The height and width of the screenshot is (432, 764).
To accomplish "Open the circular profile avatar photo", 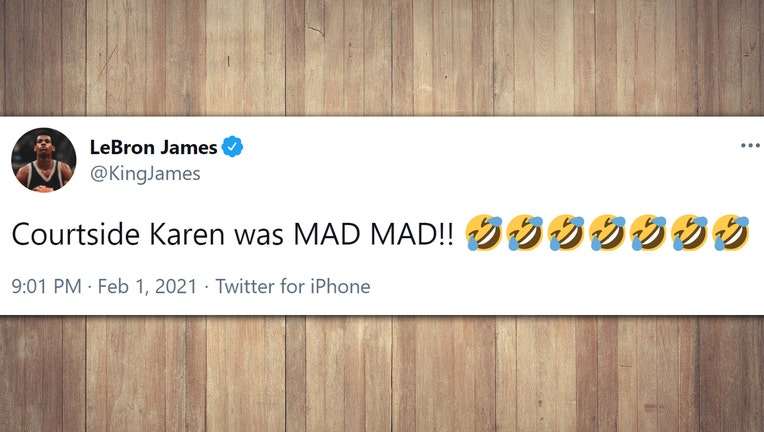I will pyautogui.click(x=44, y=160).
